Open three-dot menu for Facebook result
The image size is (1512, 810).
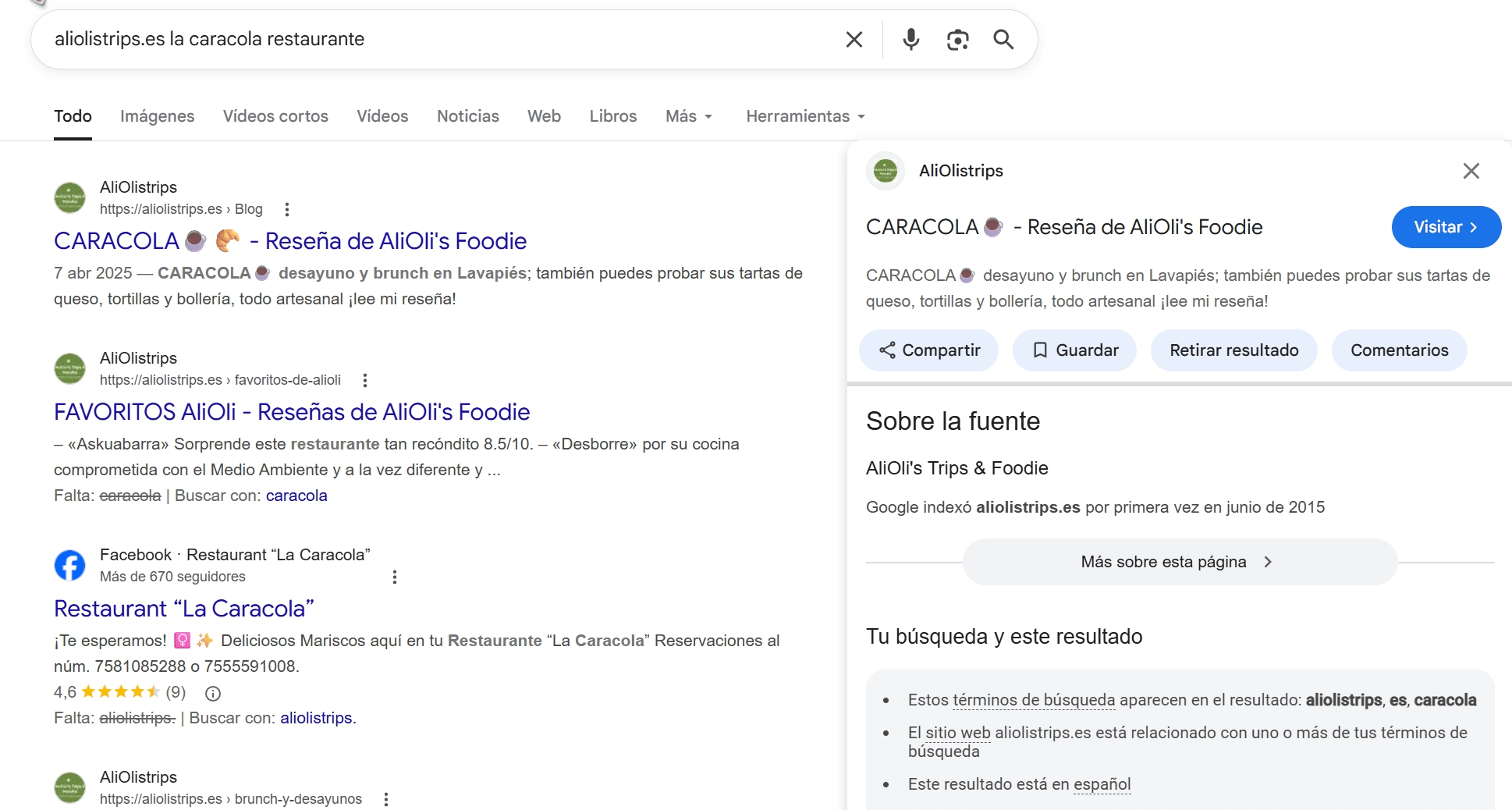click(395, 577)
